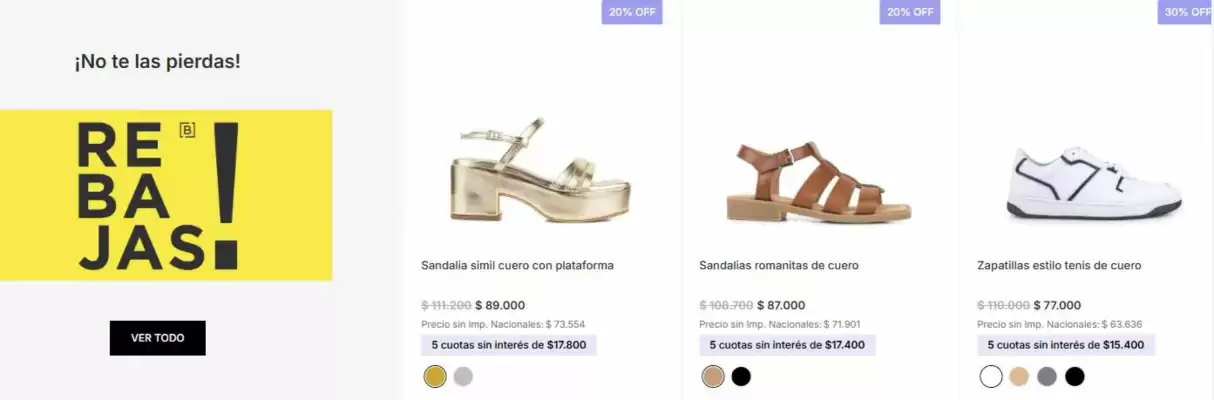This screenshot has height=400, width=1214.
Task: Choose black color for Sandalias romanitas
Action: [x=741, y=377]
